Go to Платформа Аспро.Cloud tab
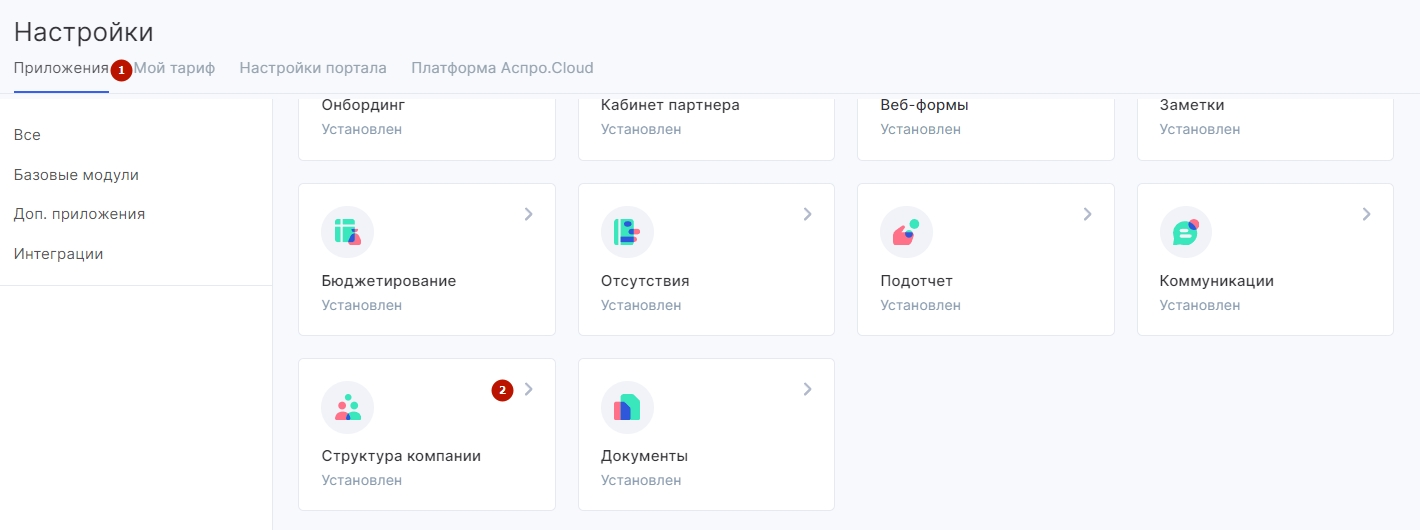The height and width of the screenshot is (530, 1420). point(502,68)
